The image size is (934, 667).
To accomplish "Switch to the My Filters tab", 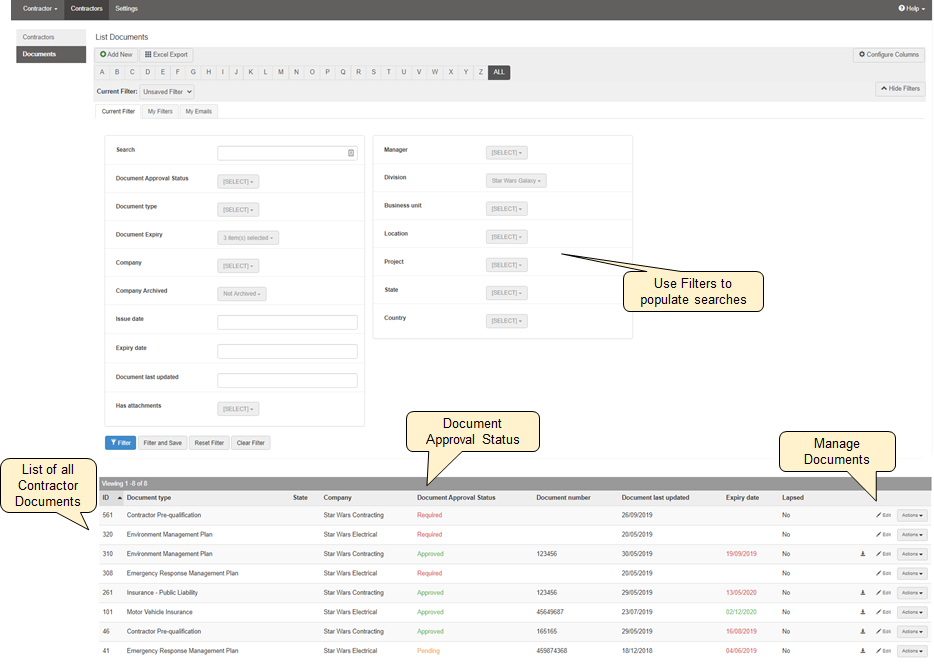I will [160, 112].
